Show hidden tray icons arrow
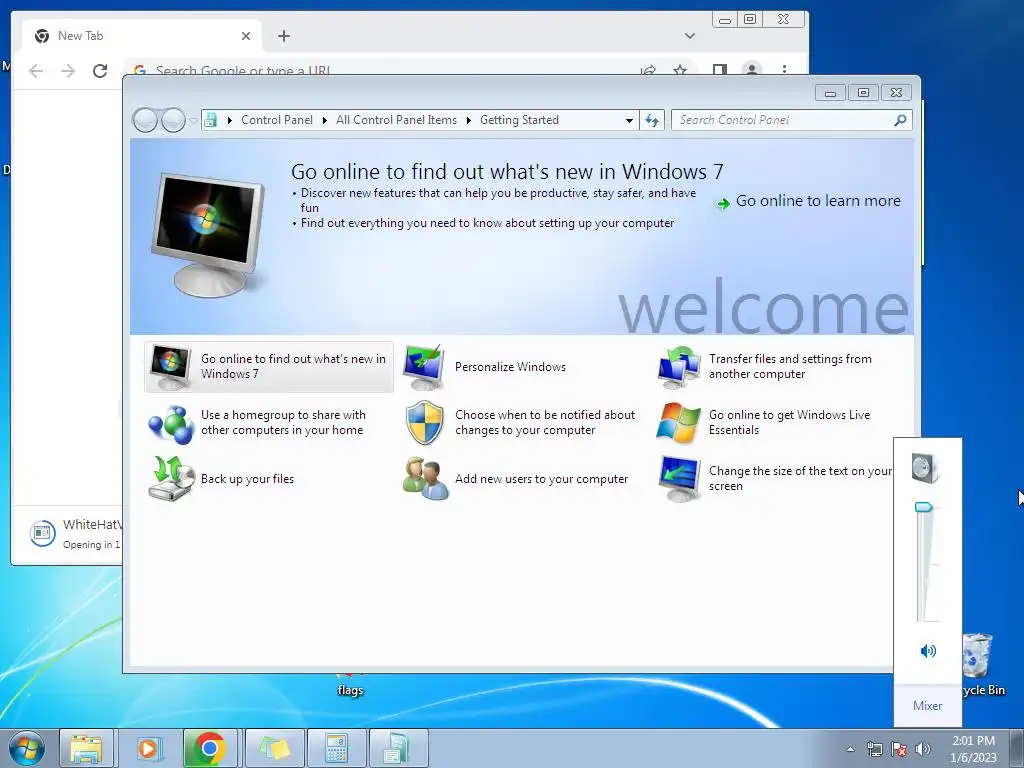The height and width of the screenshot is (768, 1024). (x=850, y=749)
